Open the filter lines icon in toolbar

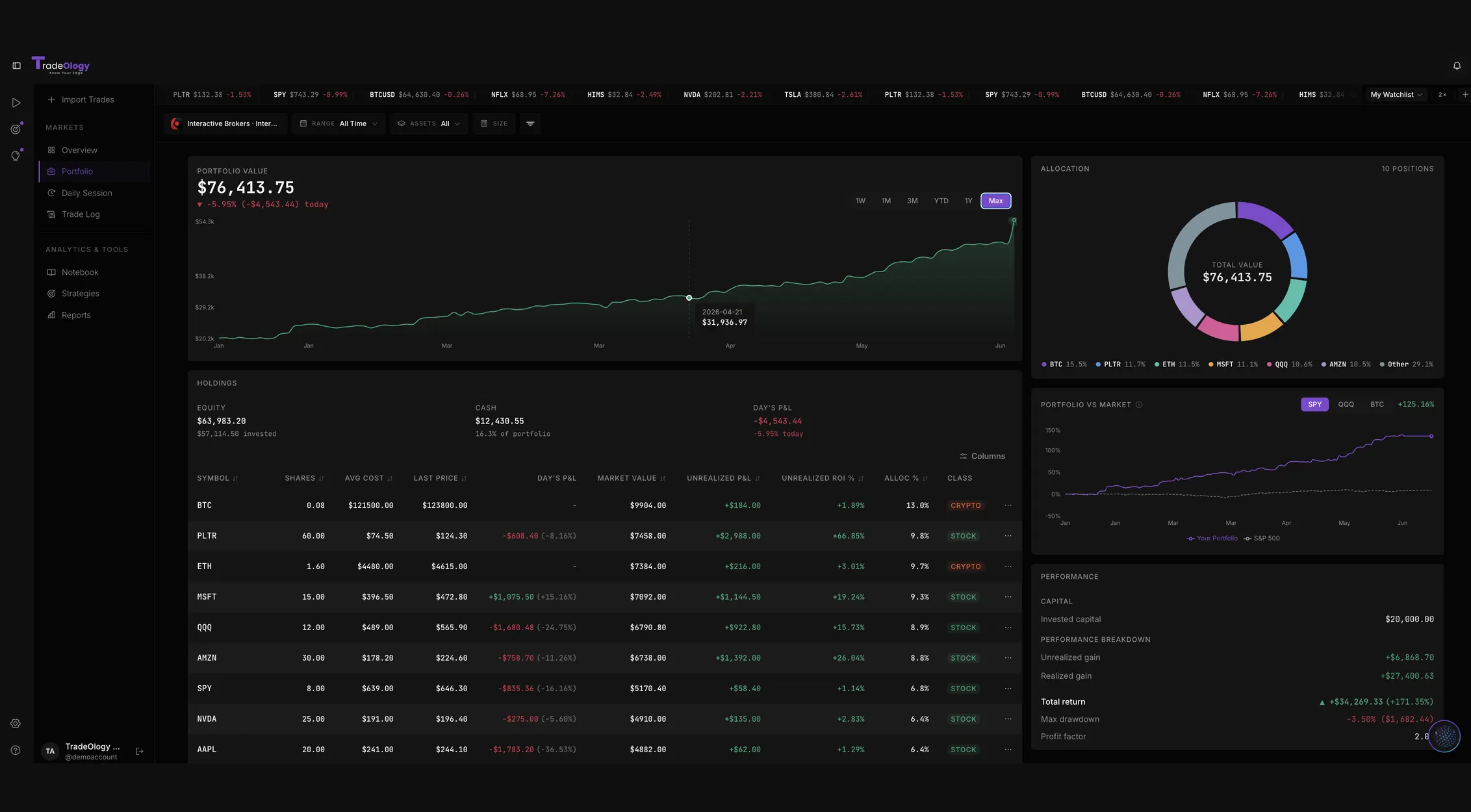point(530,123)
